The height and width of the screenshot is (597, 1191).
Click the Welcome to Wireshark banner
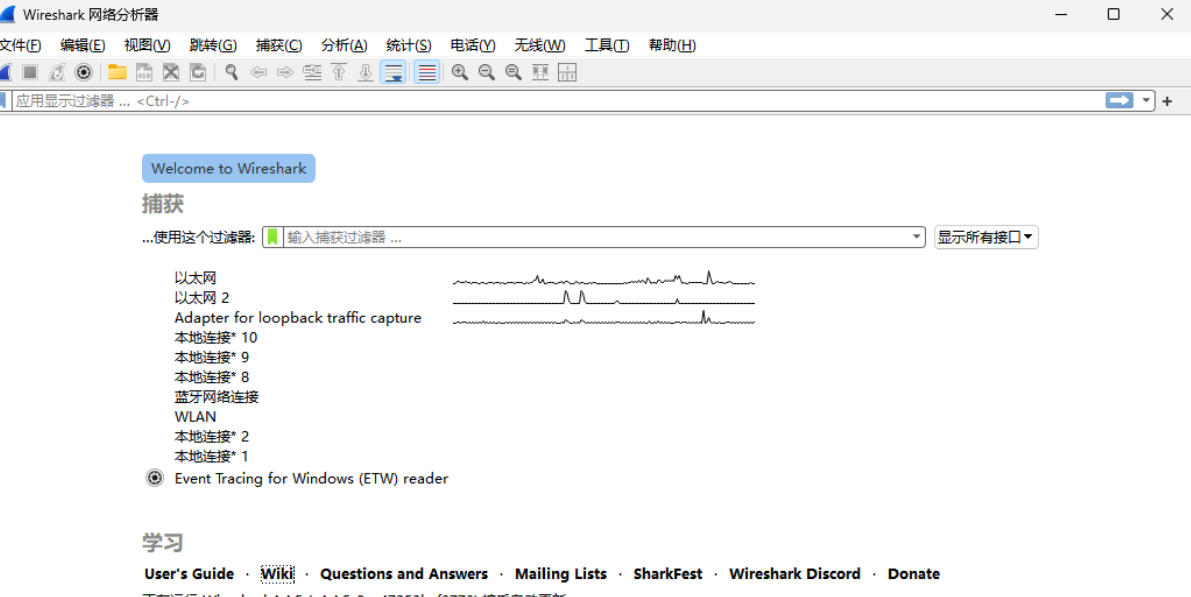coord(229,169)
